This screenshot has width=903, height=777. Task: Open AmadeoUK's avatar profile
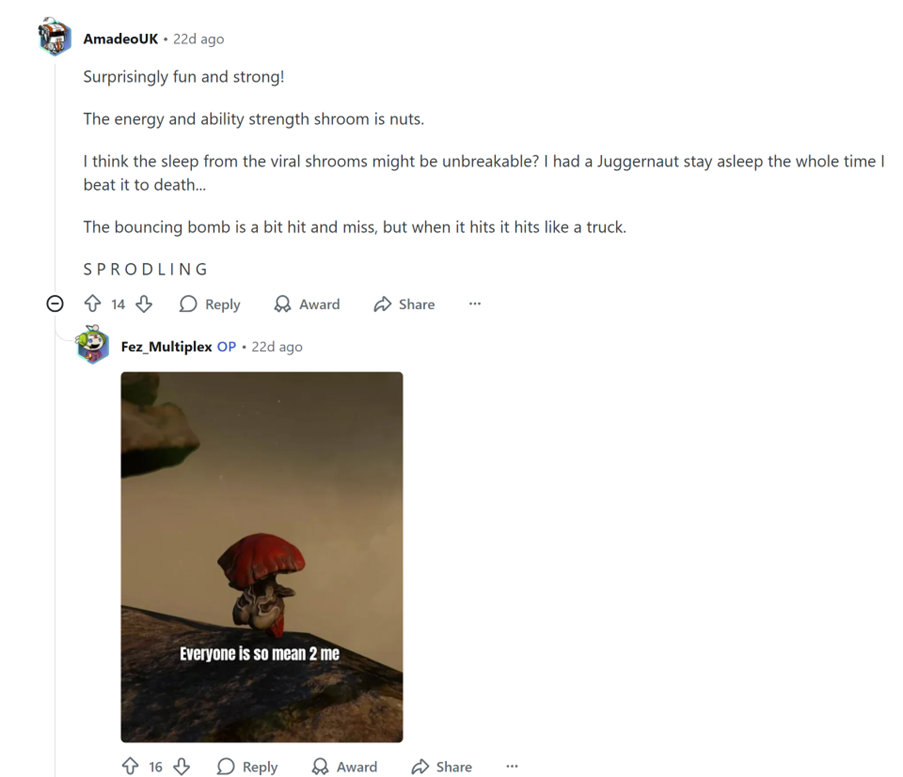tap(55, 37)
